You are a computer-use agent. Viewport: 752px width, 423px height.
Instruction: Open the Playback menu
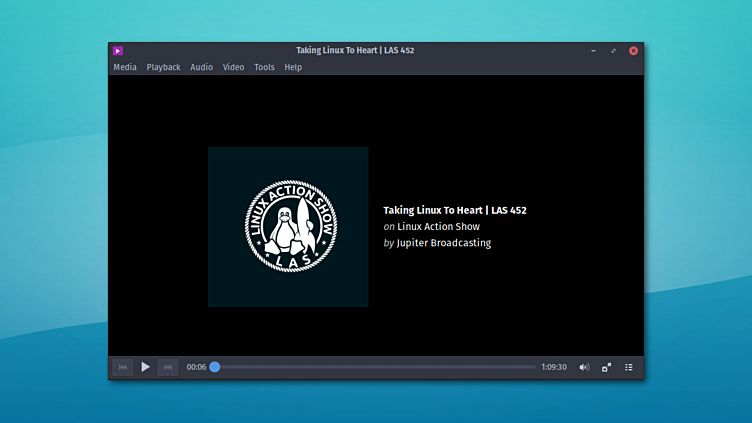163,67
